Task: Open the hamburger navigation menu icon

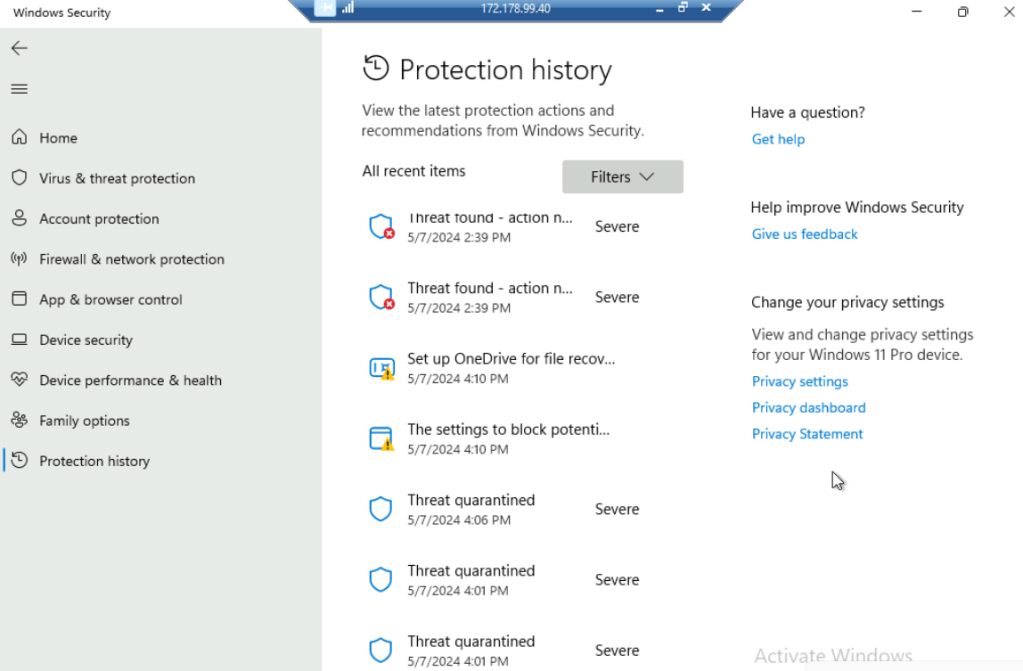Action: [x=19, y=89]
